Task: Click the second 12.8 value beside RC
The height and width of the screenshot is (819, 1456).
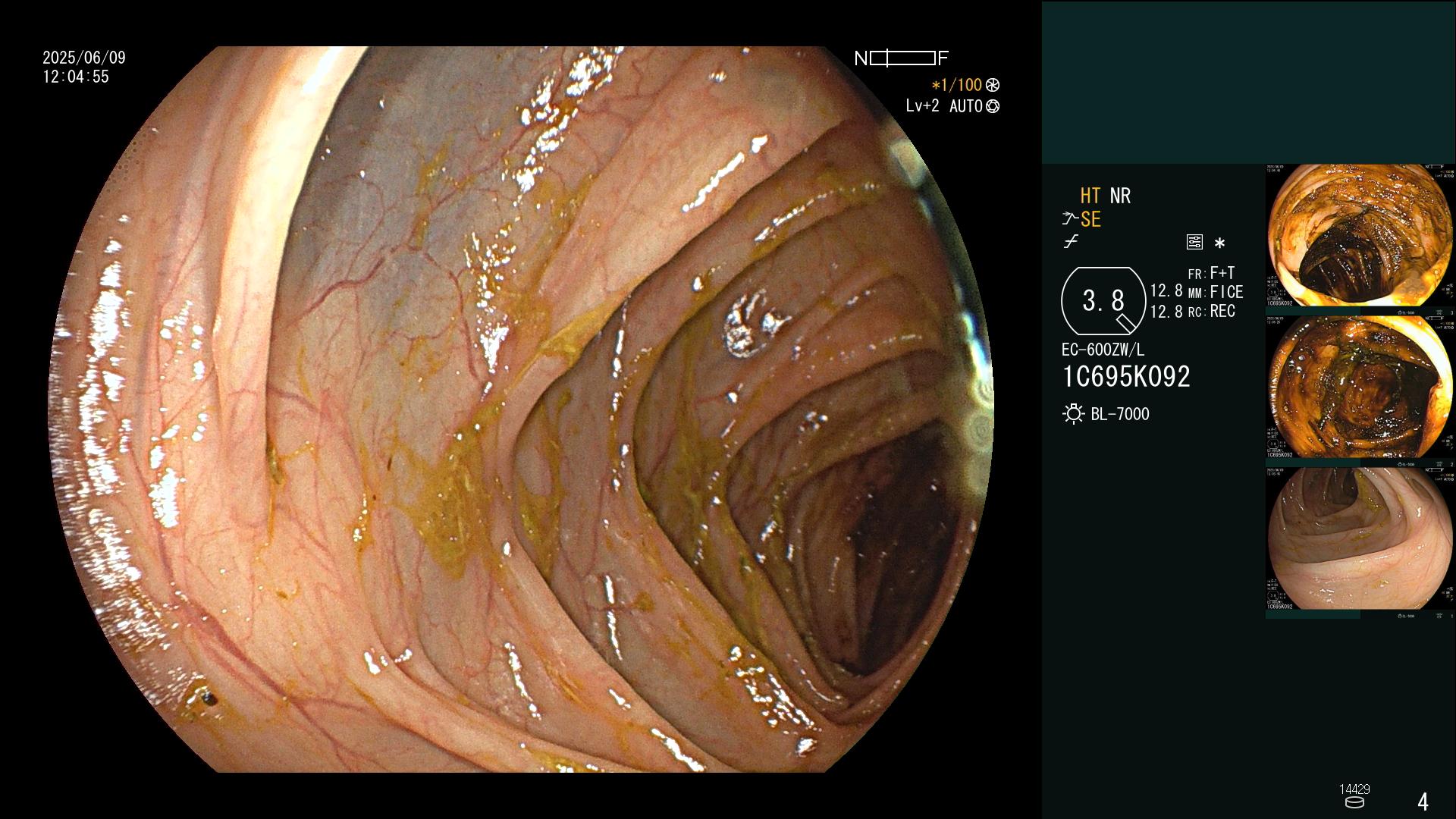Action: 1166,311
